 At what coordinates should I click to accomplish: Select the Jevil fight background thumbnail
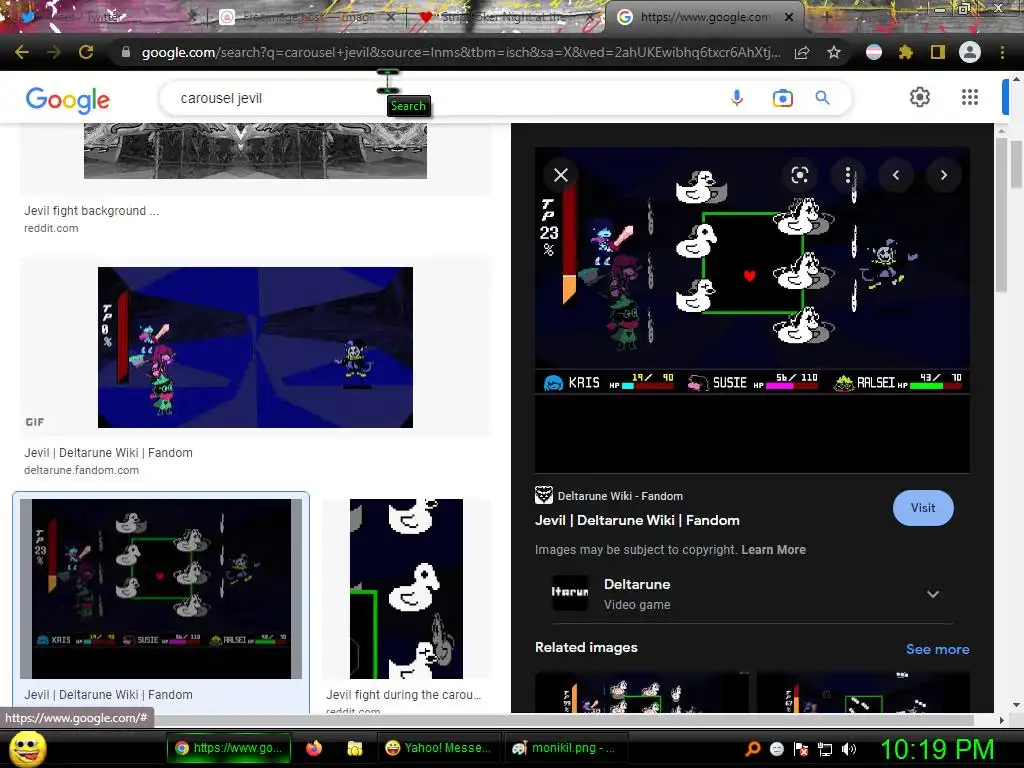[255, 151]
